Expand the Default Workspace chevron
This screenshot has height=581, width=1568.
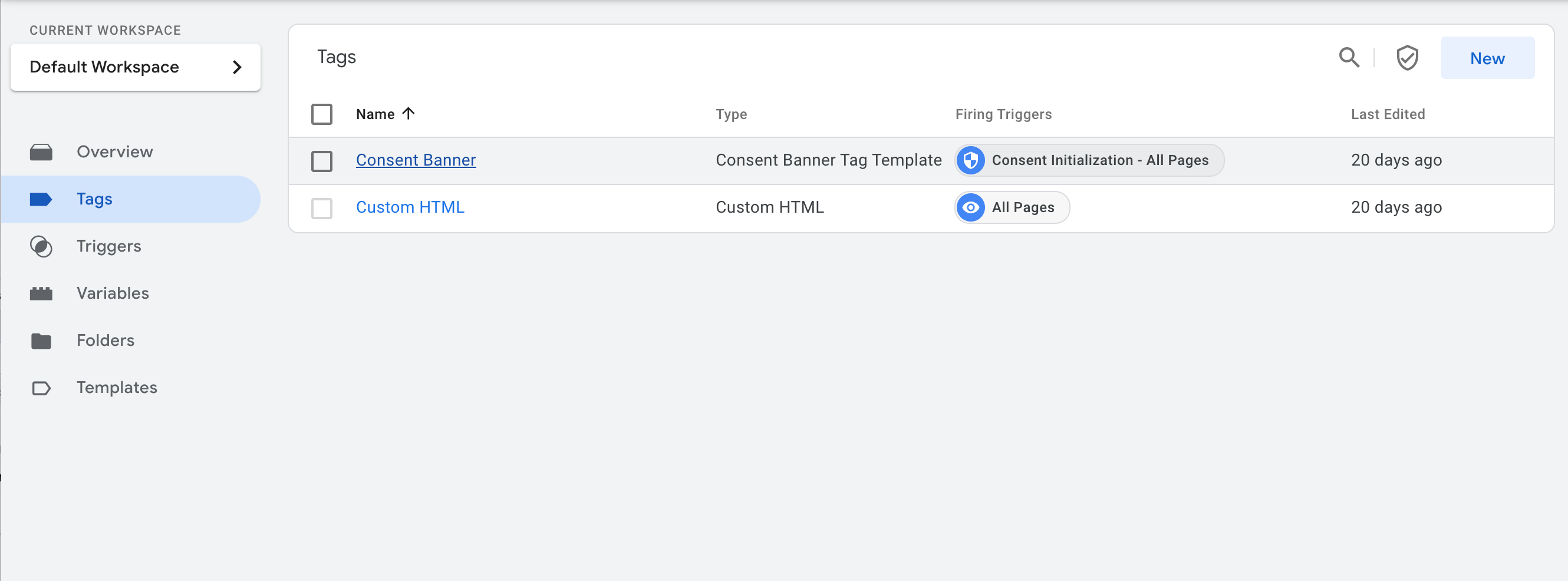[x=237, y=67]
